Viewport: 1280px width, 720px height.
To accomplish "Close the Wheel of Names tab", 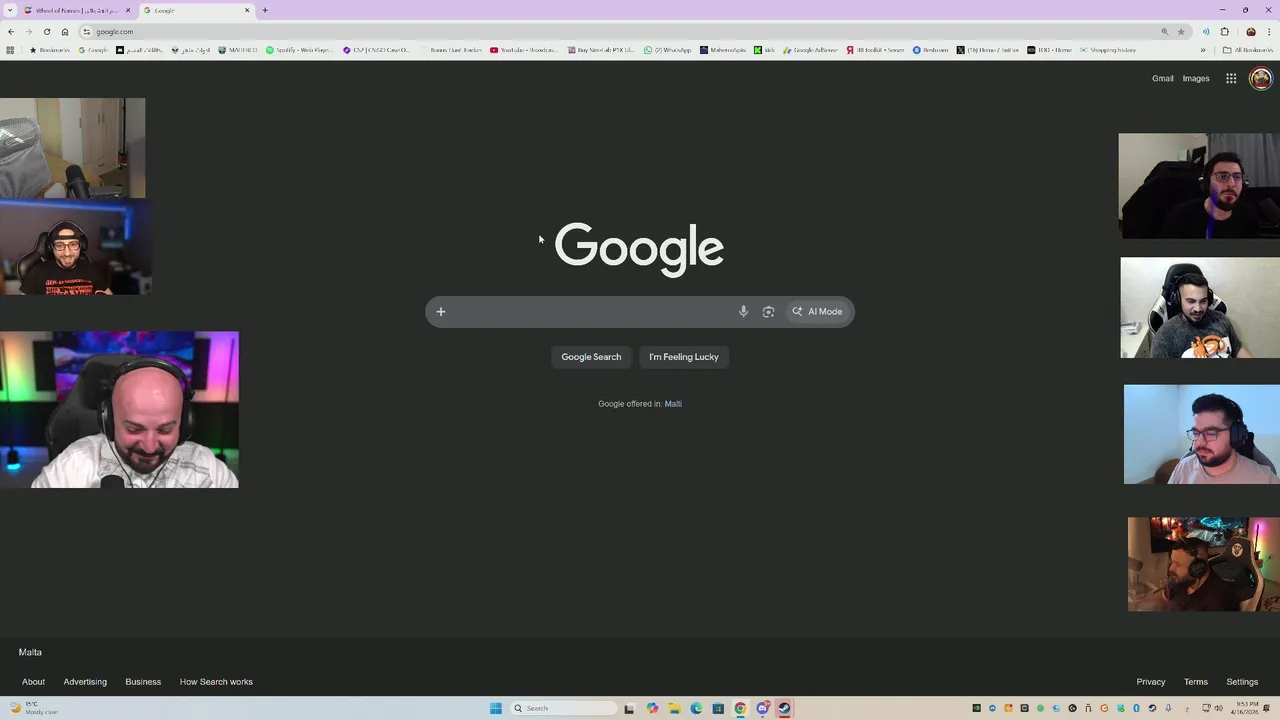I will 128,10.
